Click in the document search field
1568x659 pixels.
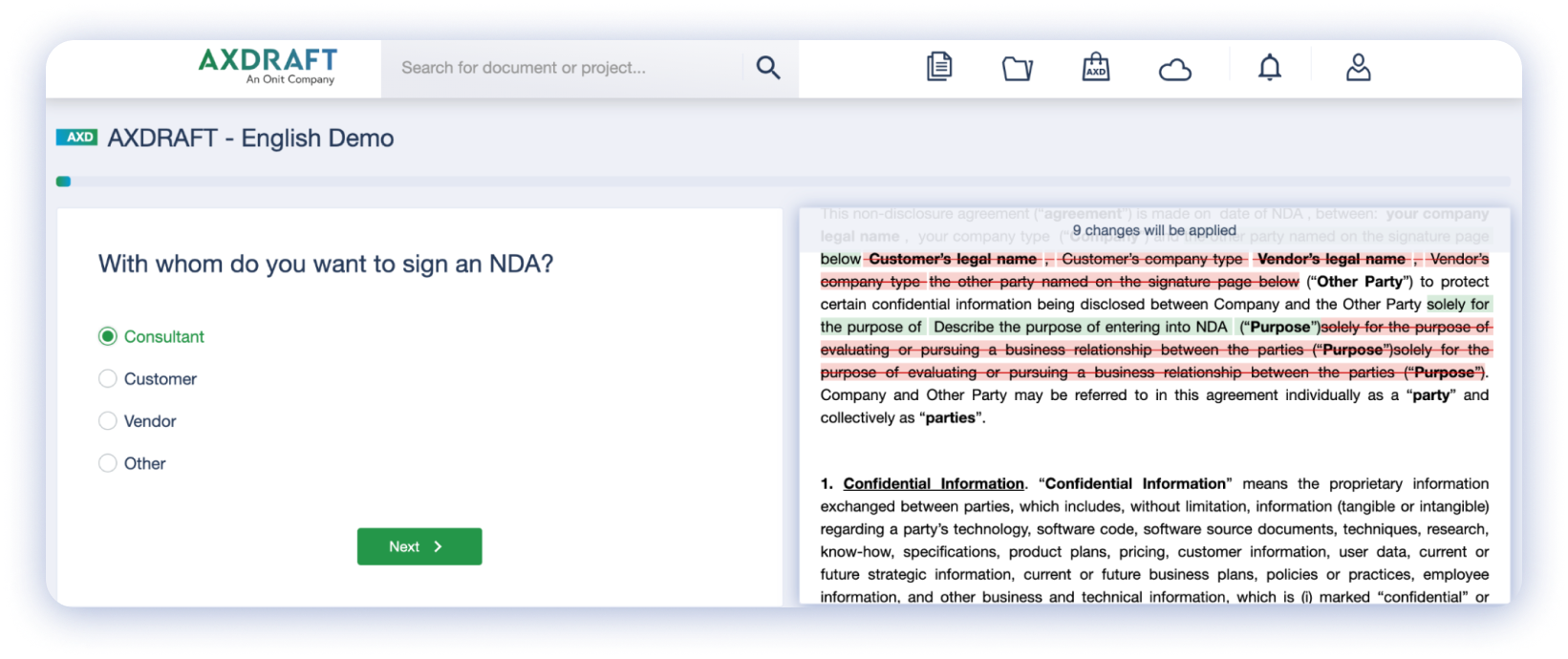pos(564,68)
